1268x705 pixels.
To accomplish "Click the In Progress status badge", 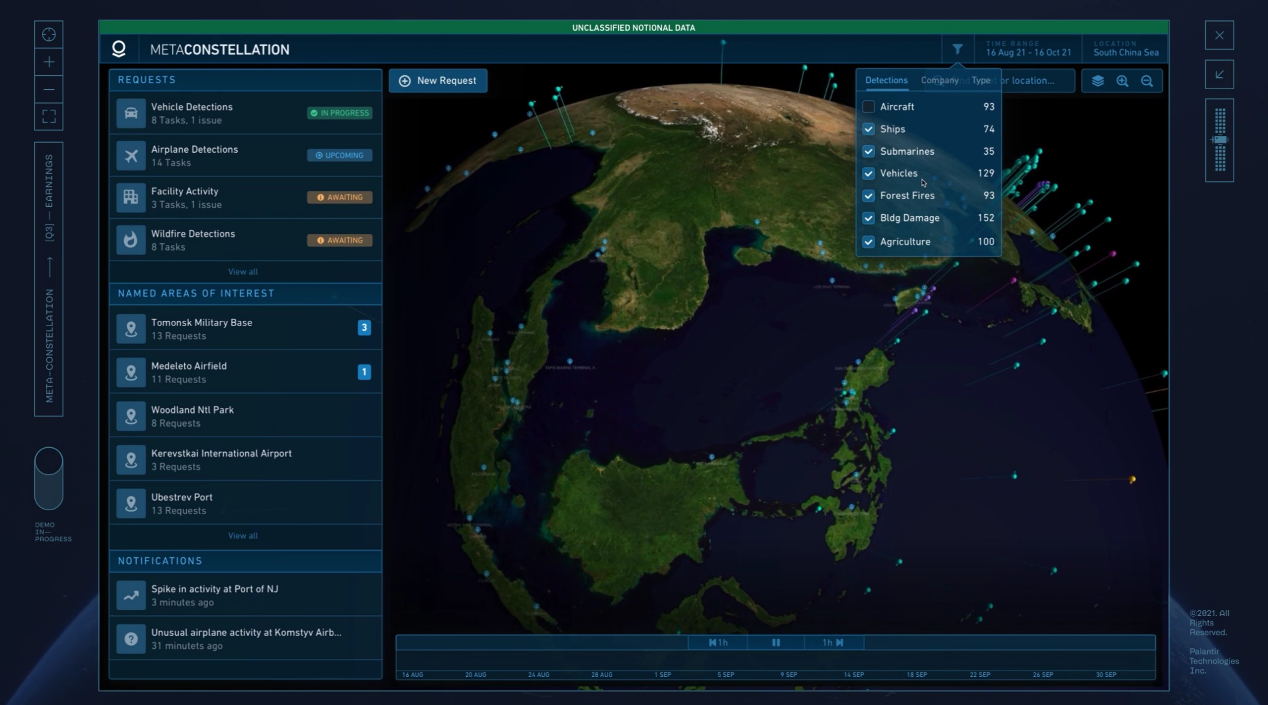I will click(340, 113).
